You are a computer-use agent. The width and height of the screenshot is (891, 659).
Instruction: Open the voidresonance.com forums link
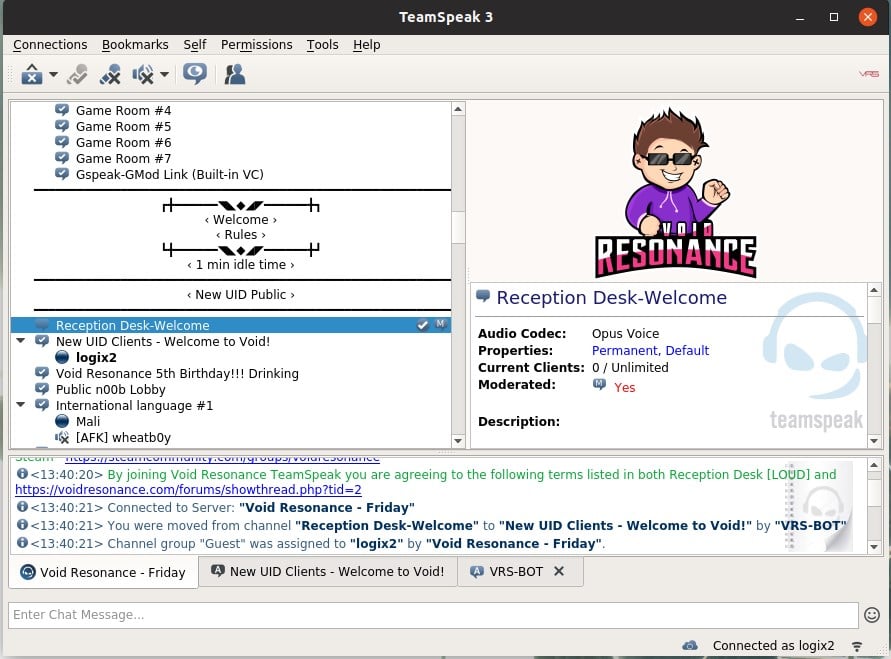pyautogui.click(x=188, y=490)
